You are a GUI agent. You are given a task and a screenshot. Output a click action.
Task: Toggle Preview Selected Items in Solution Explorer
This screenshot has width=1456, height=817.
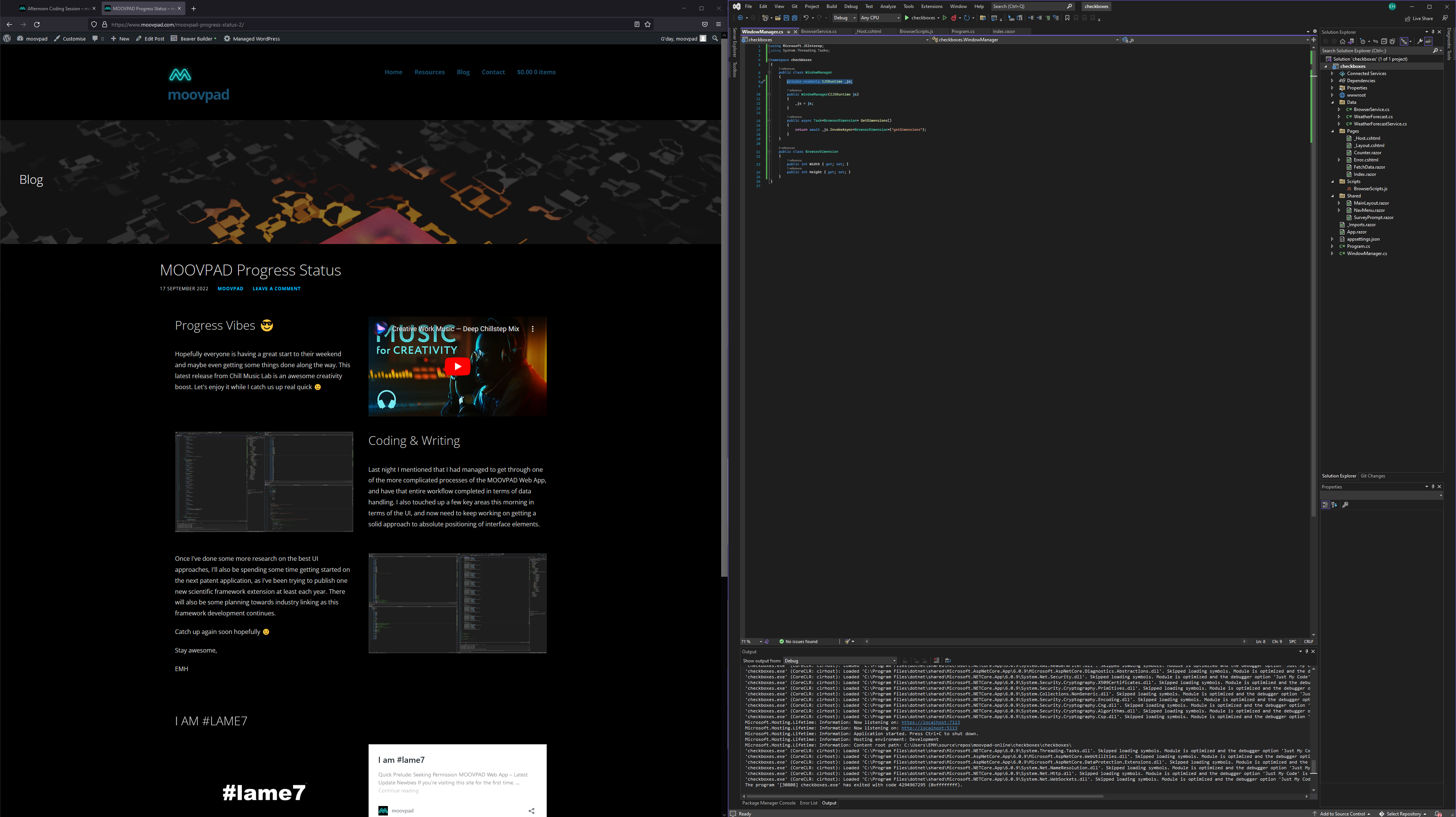click(1428, 41)
